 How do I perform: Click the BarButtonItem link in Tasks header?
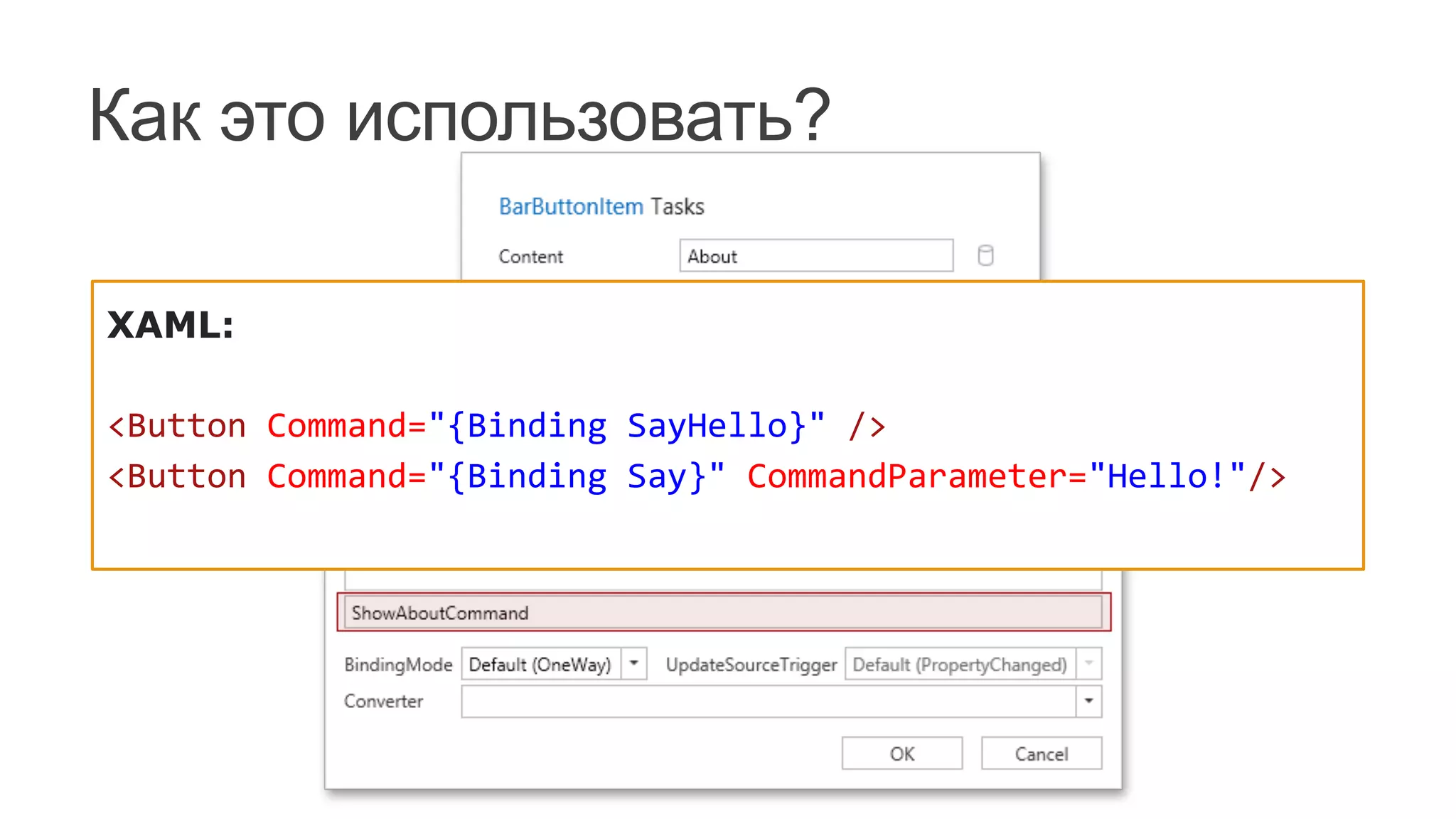pyautogui.click(x=571, y=206)
